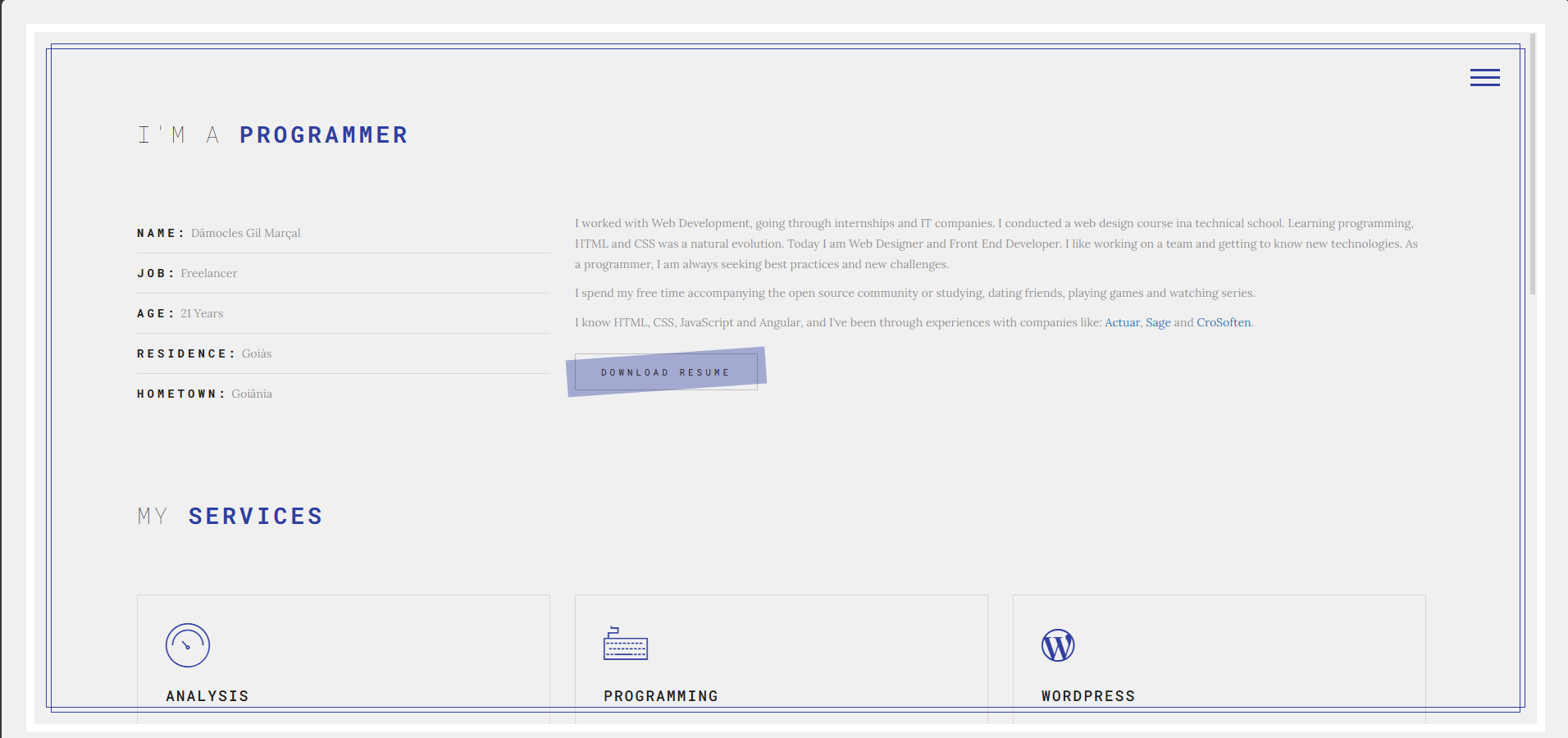The image size is (1568, 738).
Task: Click the Goiânia hometown value
Action: (252, 394)
